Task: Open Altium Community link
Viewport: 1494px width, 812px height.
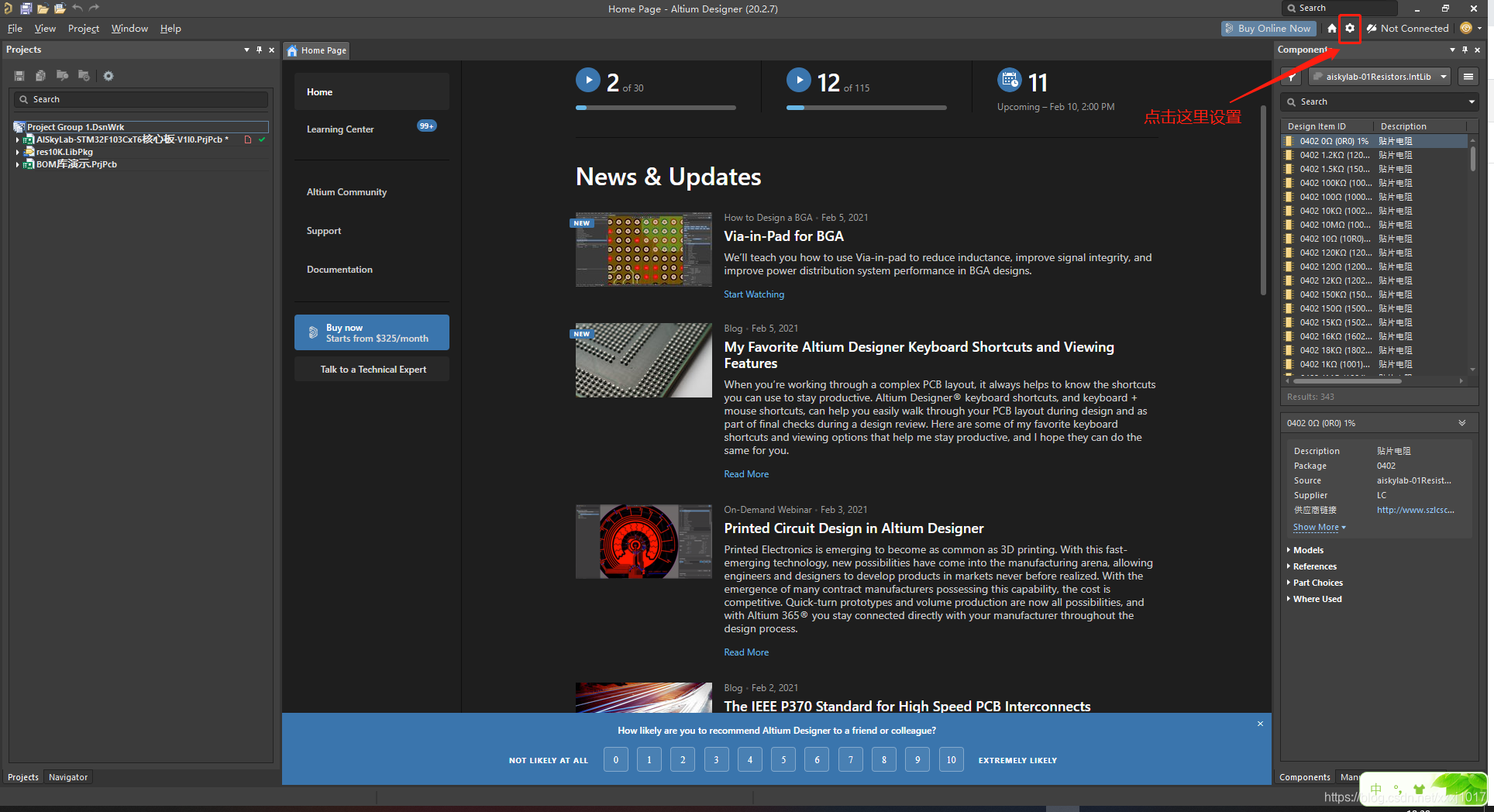Action: pos(346,192)
